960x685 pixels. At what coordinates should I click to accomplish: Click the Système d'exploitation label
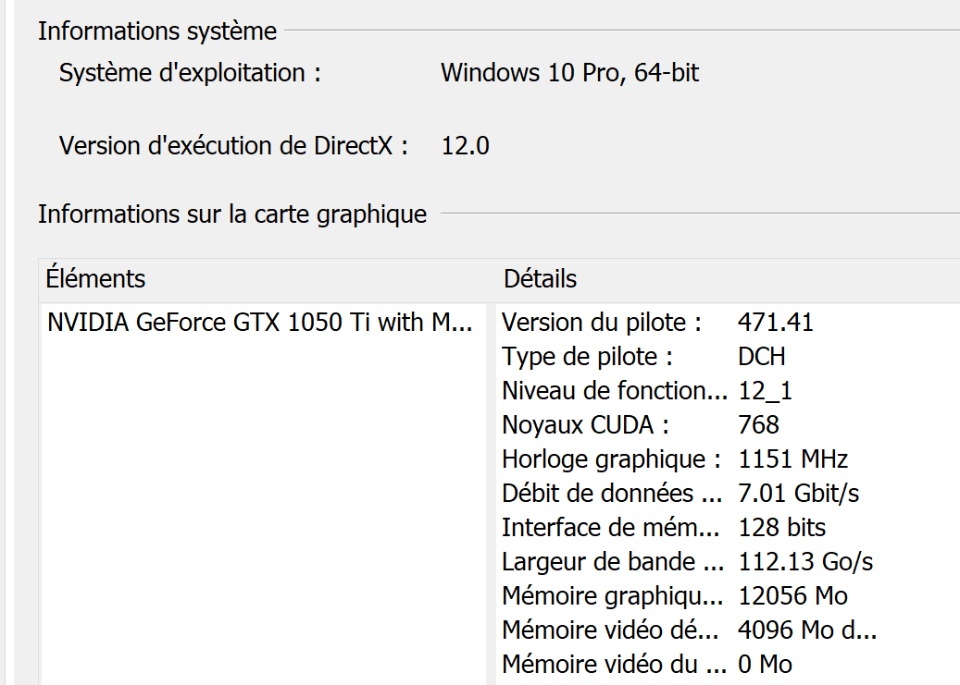[190, 73]
